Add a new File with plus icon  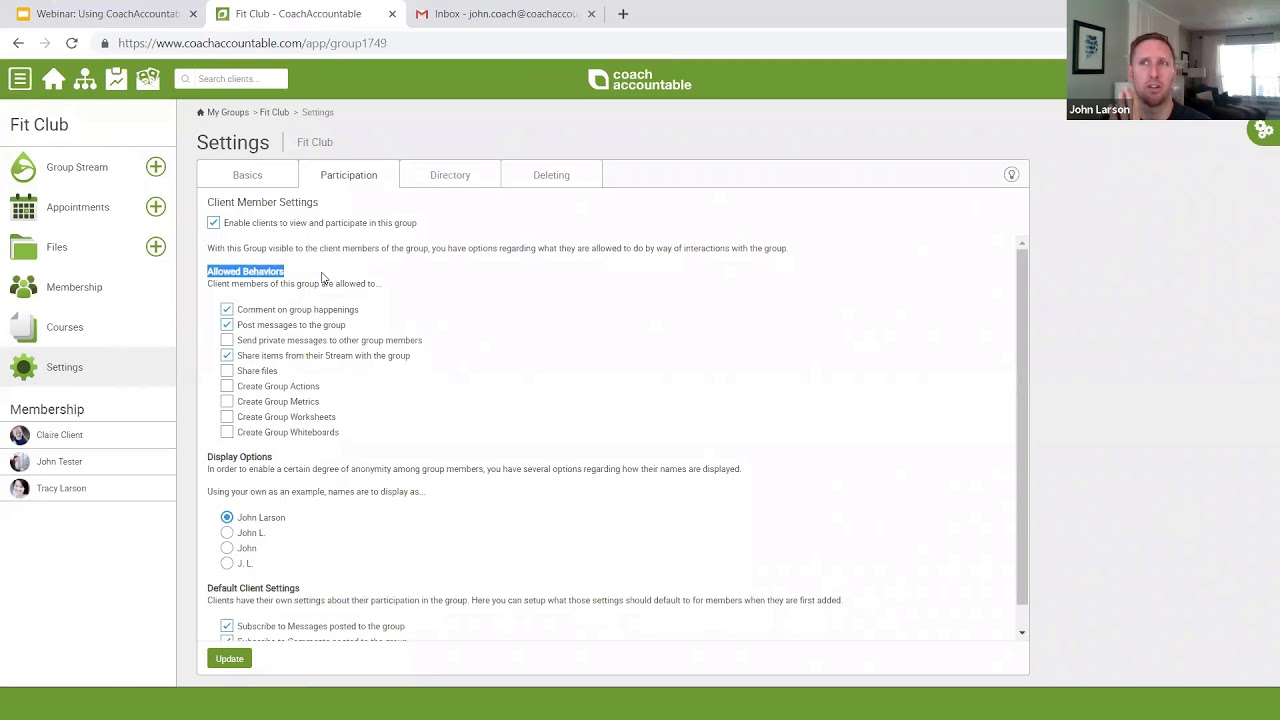[155, 247]
